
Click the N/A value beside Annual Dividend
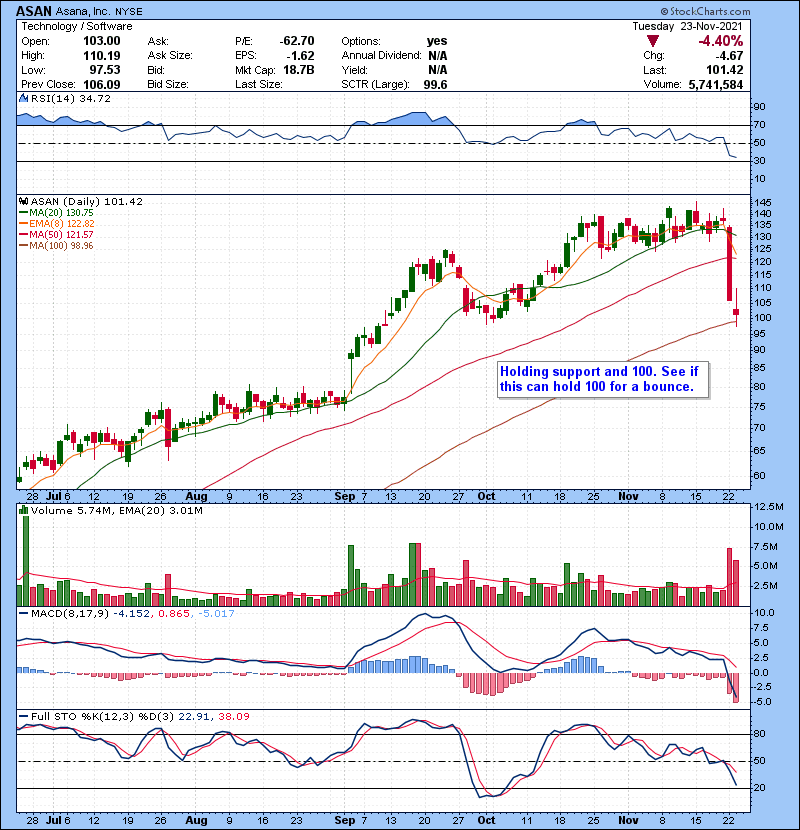point(437,56)
